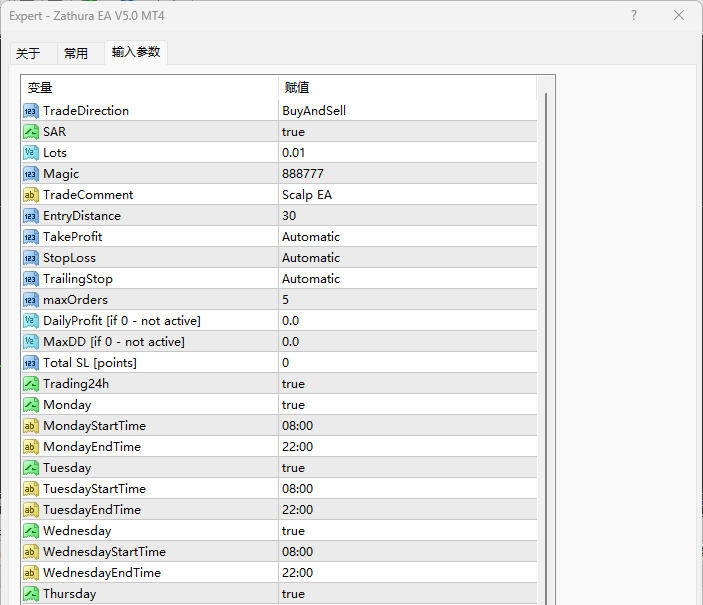The image size is (703, 605).
Task: Click the Trading24h boolean icon
Action: coord(31,384)
